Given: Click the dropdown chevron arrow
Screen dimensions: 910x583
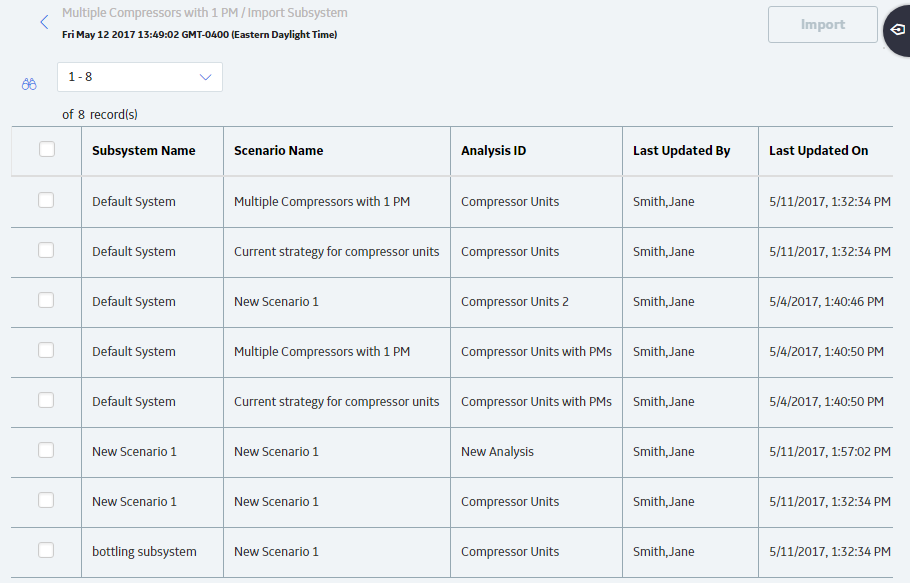Looking at the screenshot, I should [205, 77].
